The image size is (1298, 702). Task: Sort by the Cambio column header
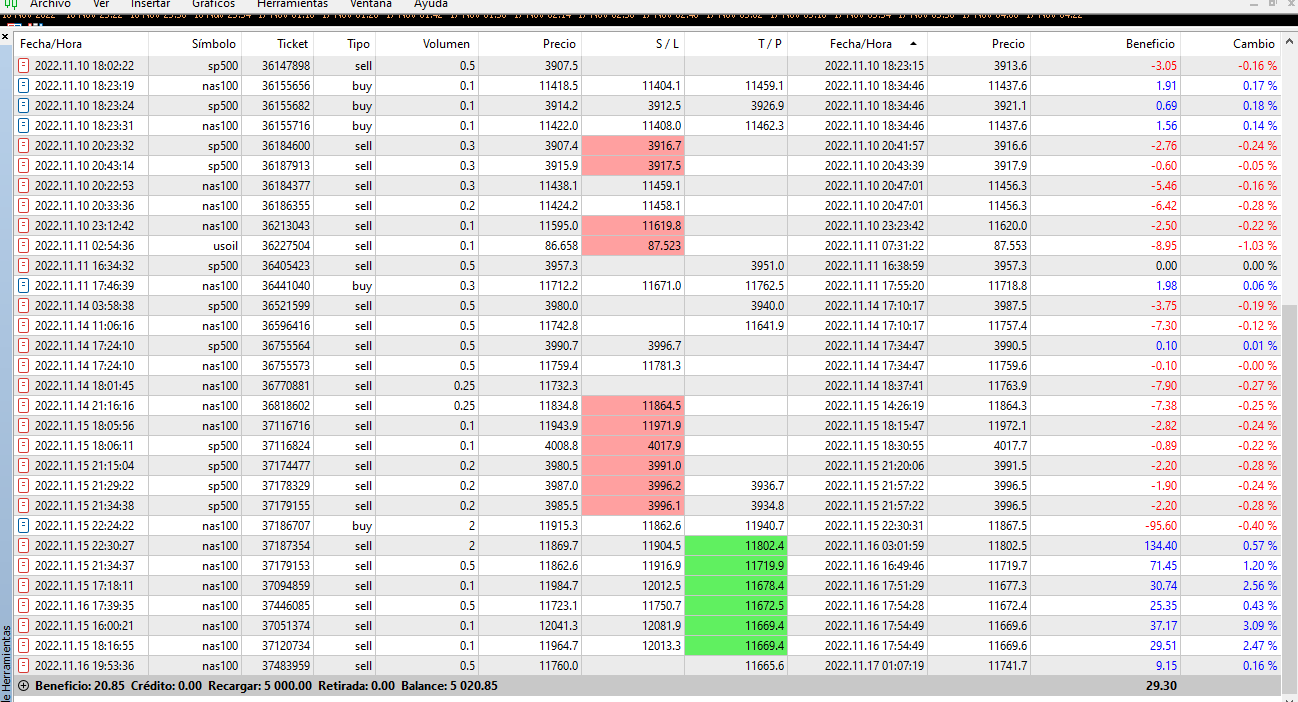coord(1229,44)
